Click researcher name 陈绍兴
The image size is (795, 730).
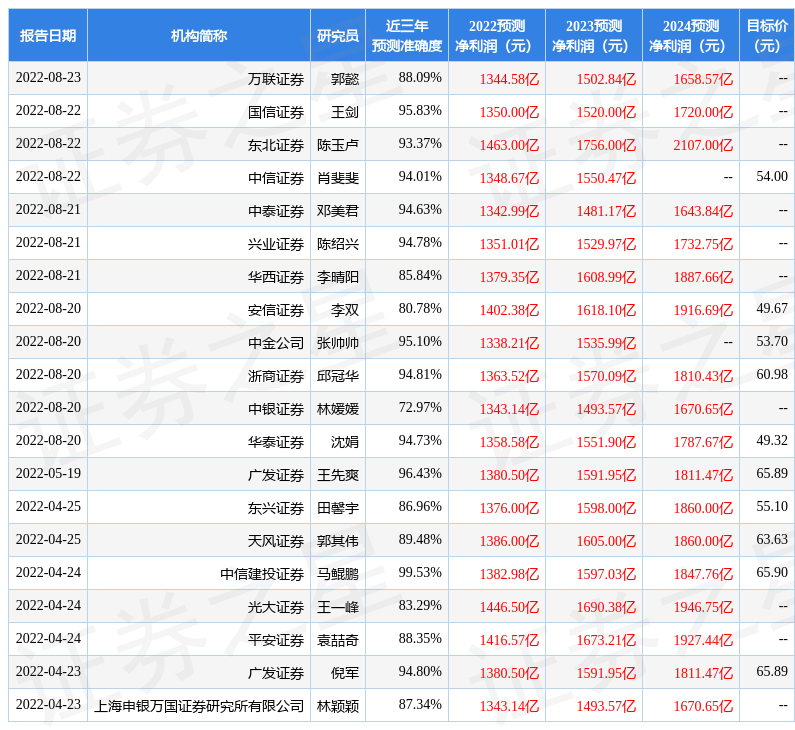338,244
